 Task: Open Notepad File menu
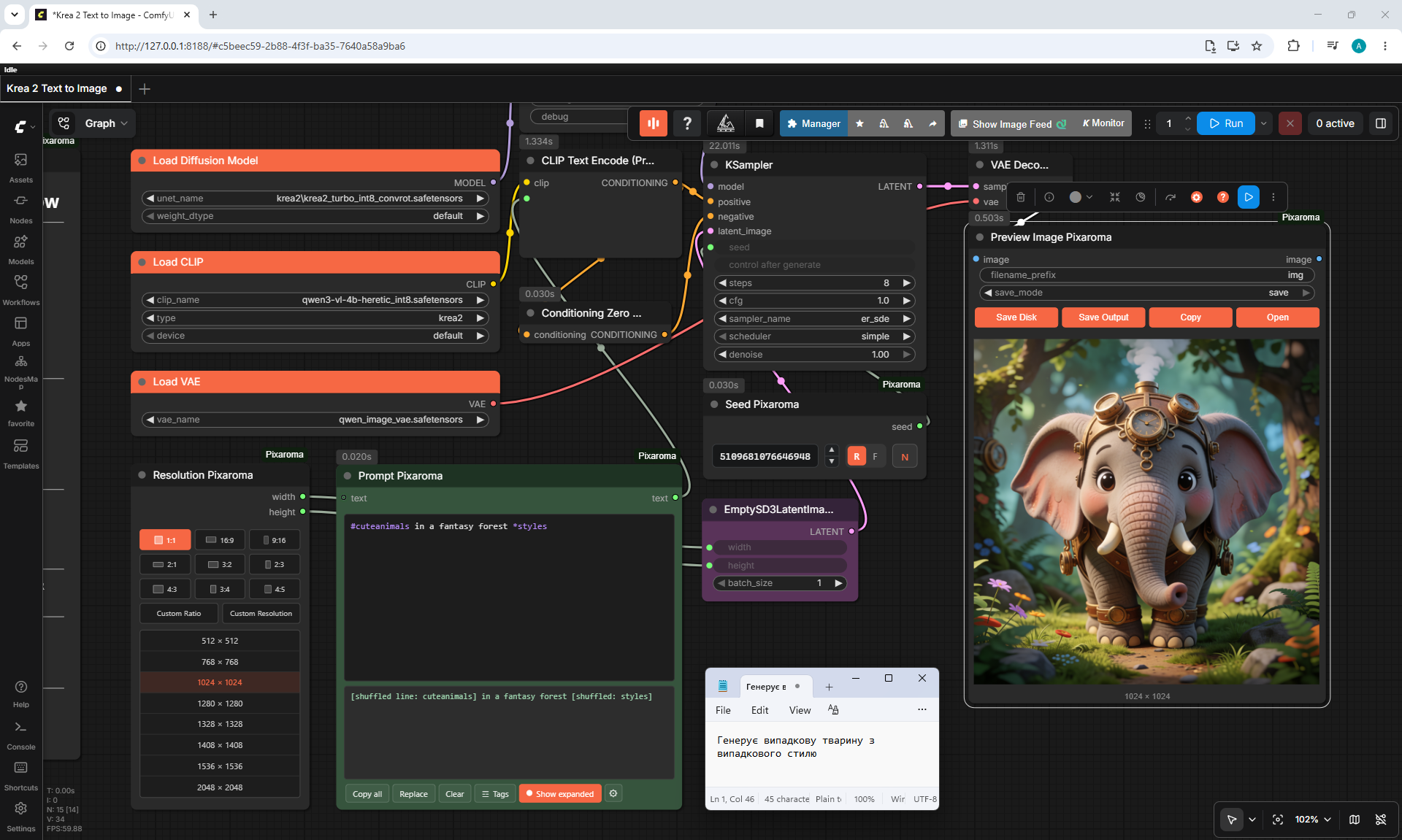[723, 710]
